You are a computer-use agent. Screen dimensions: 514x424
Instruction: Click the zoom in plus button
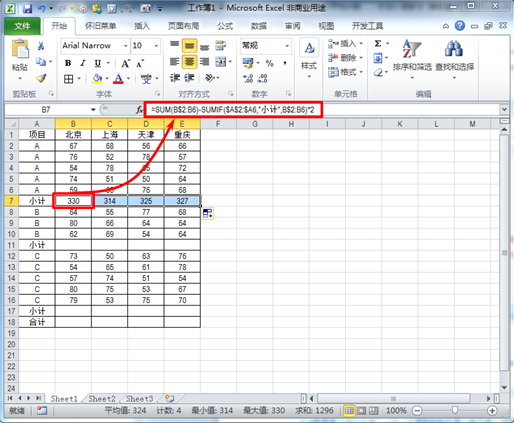(x=492, y=411)
